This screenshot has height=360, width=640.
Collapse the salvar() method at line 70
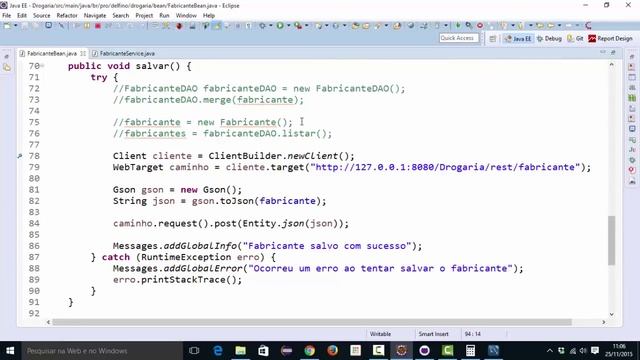point(42,66)
